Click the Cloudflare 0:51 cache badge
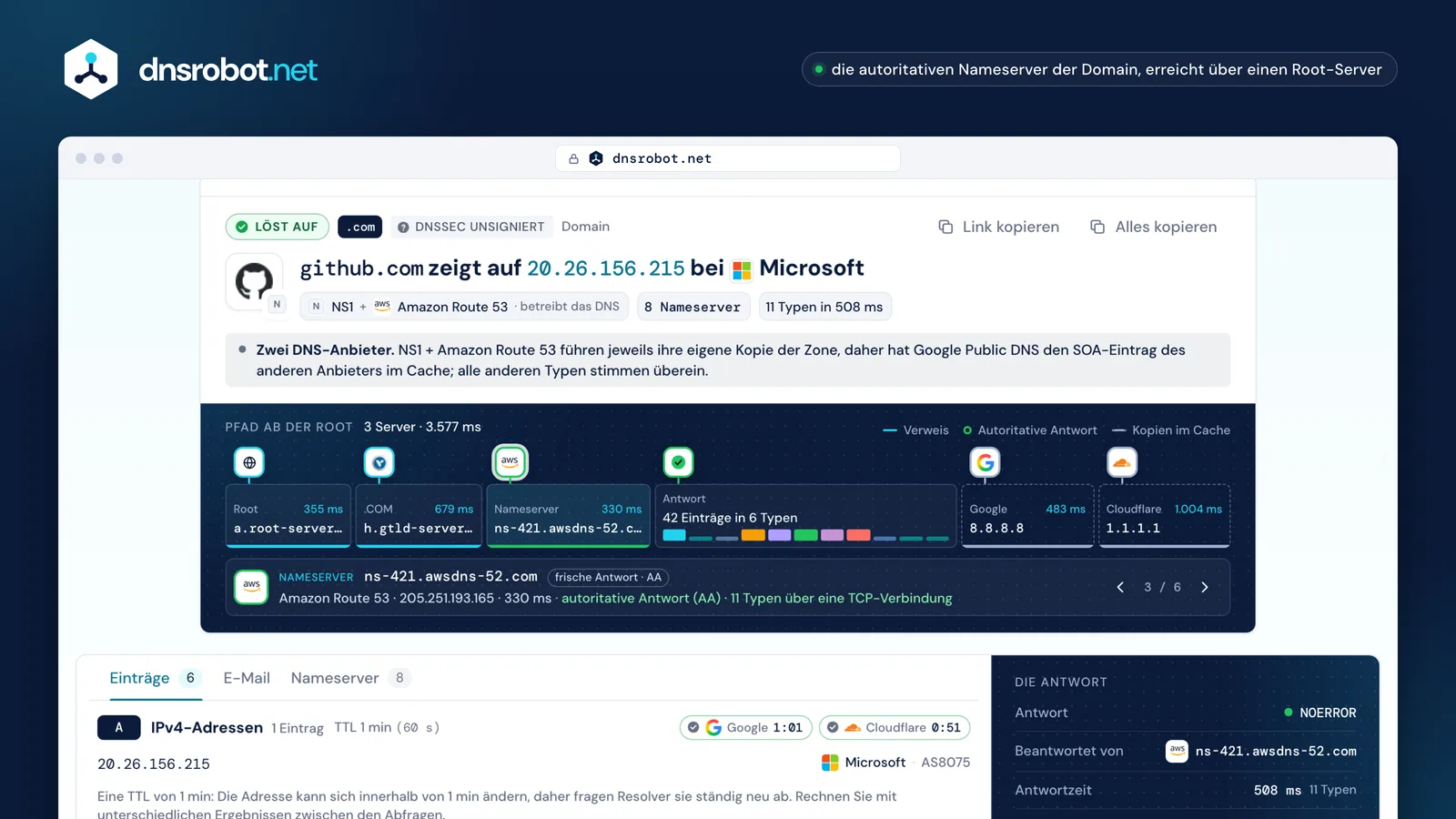This screenshot has width=1456, height=819. [x=895, y=728]
